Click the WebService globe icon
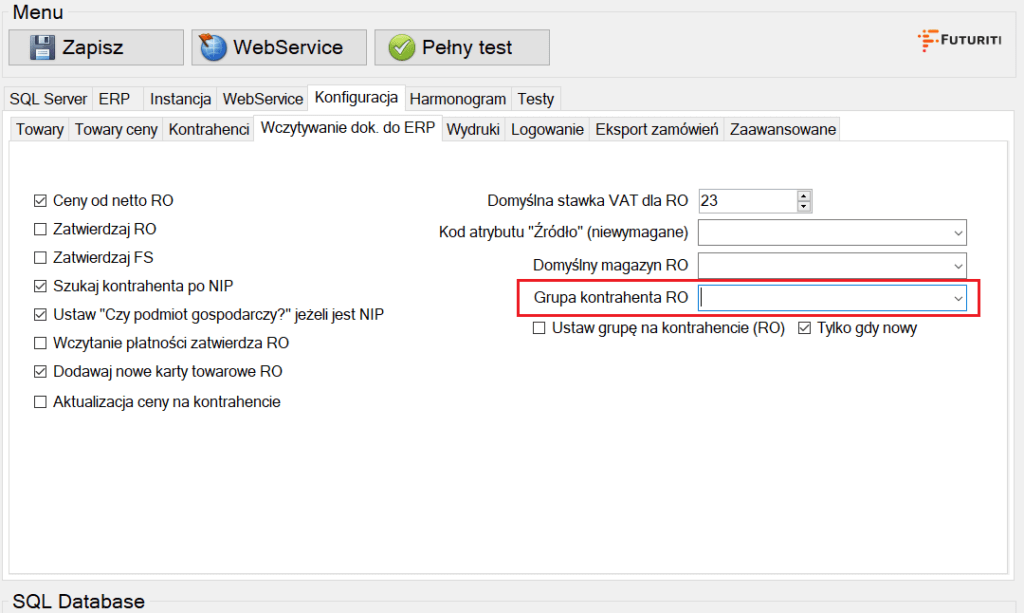Viewport: 1024px width, 613px height. pos(213,47)
